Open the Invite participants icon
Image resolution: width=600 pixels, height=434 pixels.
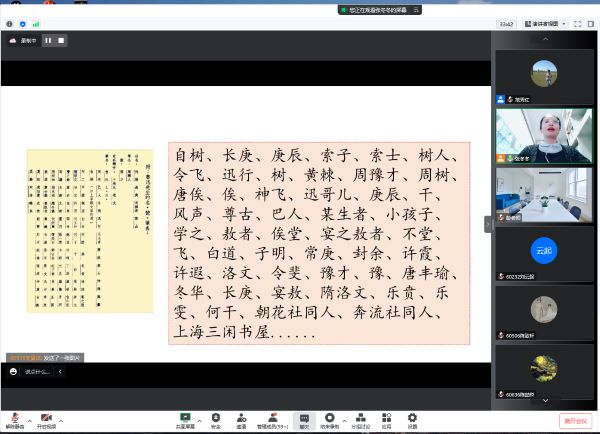click(242, 419)
